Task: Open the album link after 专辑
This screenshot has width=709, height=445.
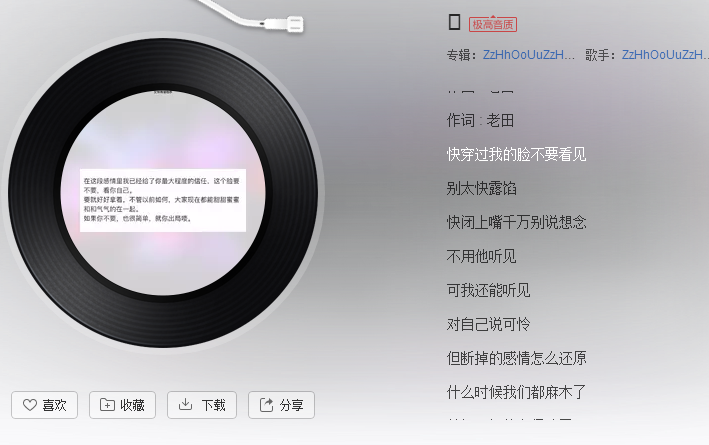Action: point(529,55)
